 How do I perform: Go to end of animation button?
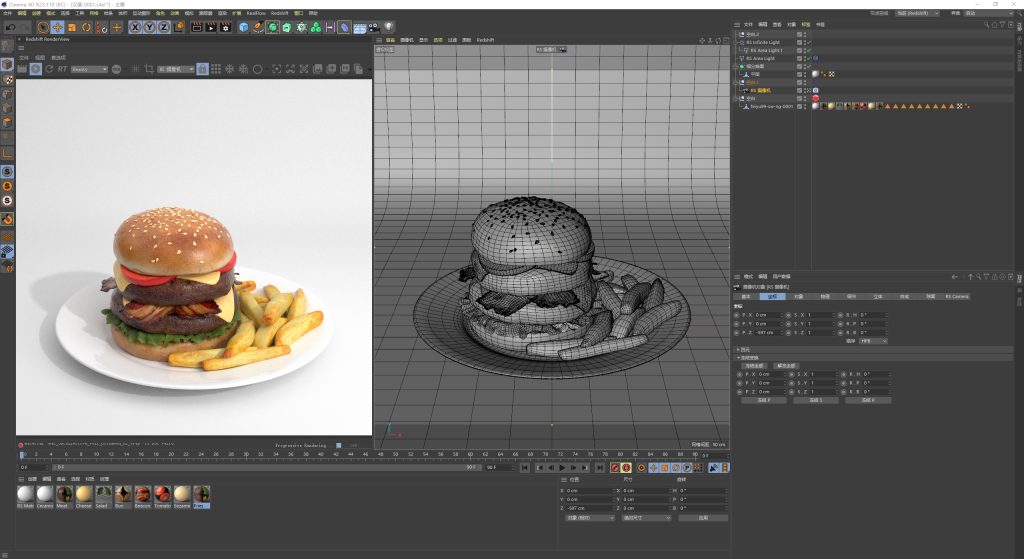(600, 468)
